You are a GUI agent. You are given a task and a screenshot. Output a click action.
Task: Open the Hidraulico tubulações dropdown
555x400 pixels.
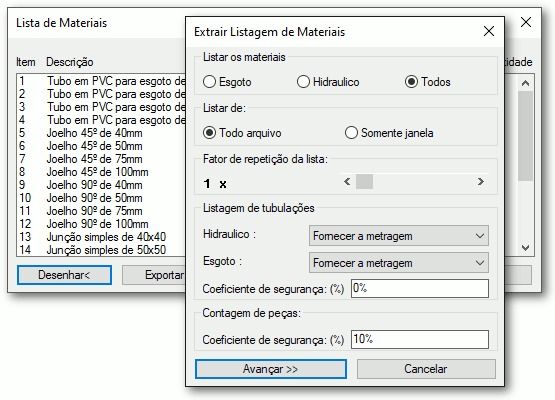click(399, 236)
